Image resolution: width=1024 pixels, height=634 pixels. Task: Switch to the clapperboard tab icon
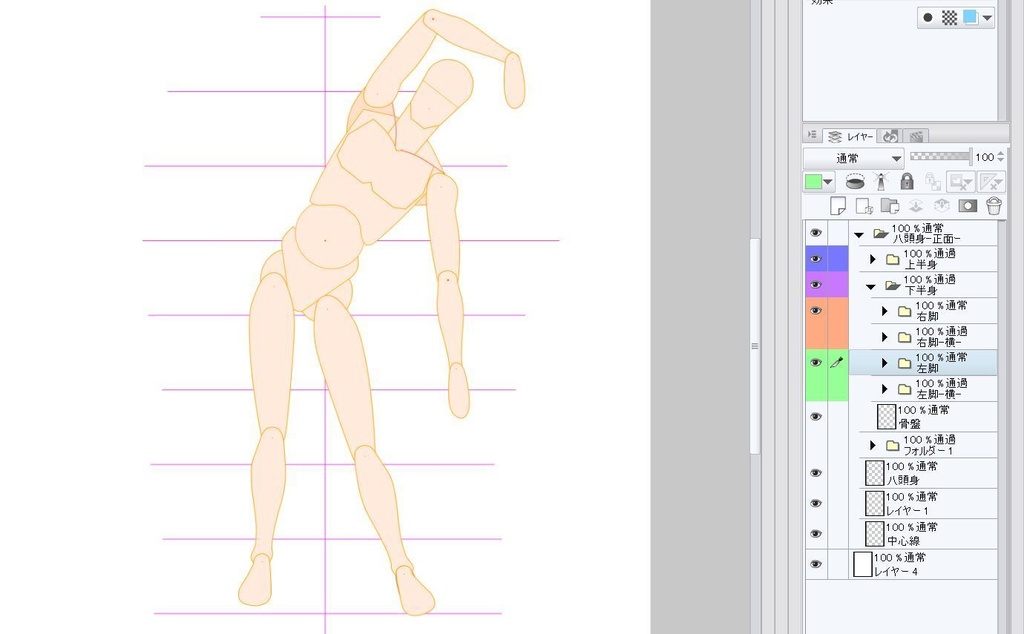pos(916,136)
